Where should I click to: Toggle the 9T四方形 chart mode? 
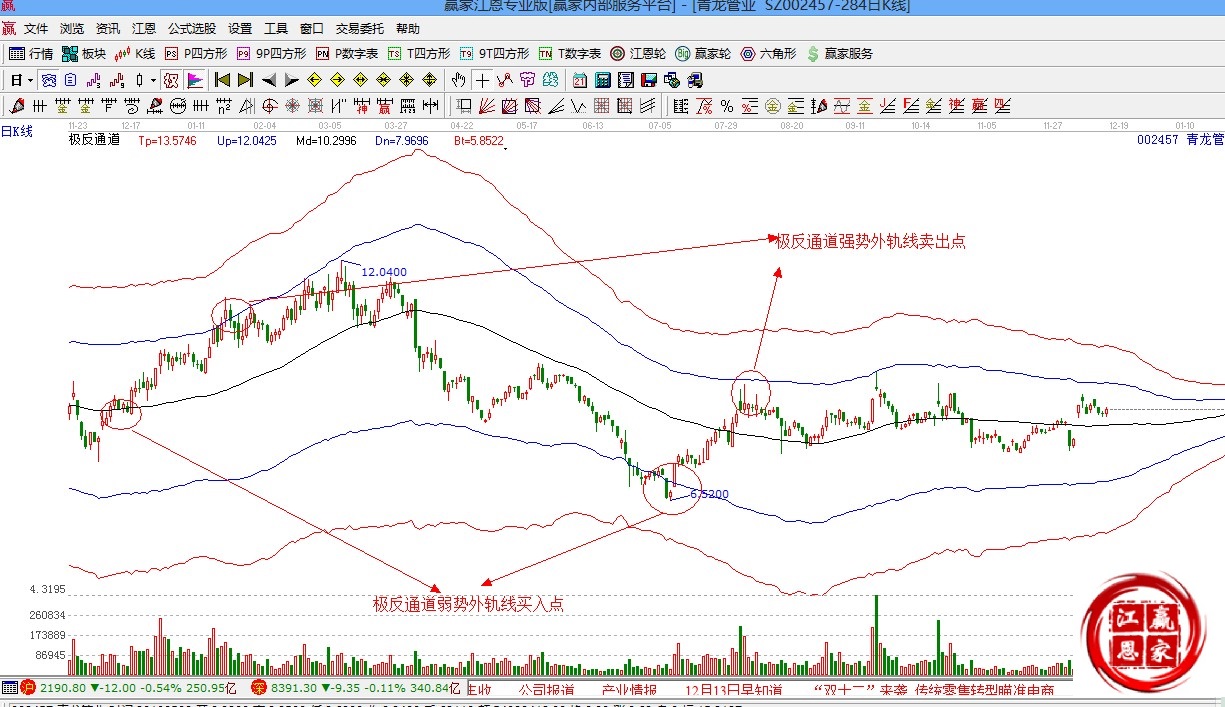pyautogui.click(x=494, y=54)
